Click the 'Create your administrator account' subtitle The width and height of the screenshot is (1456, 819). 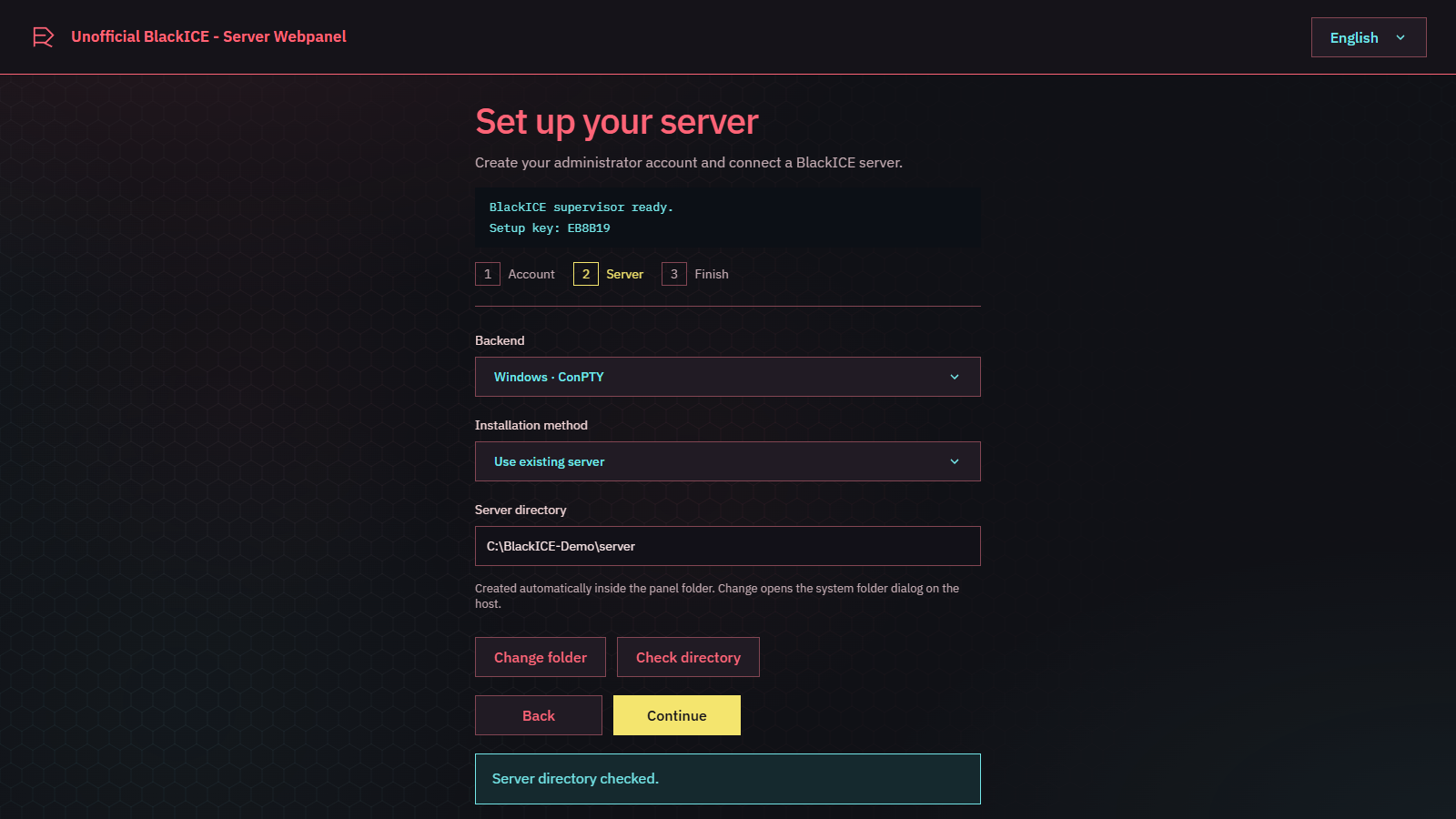[689, 163]
